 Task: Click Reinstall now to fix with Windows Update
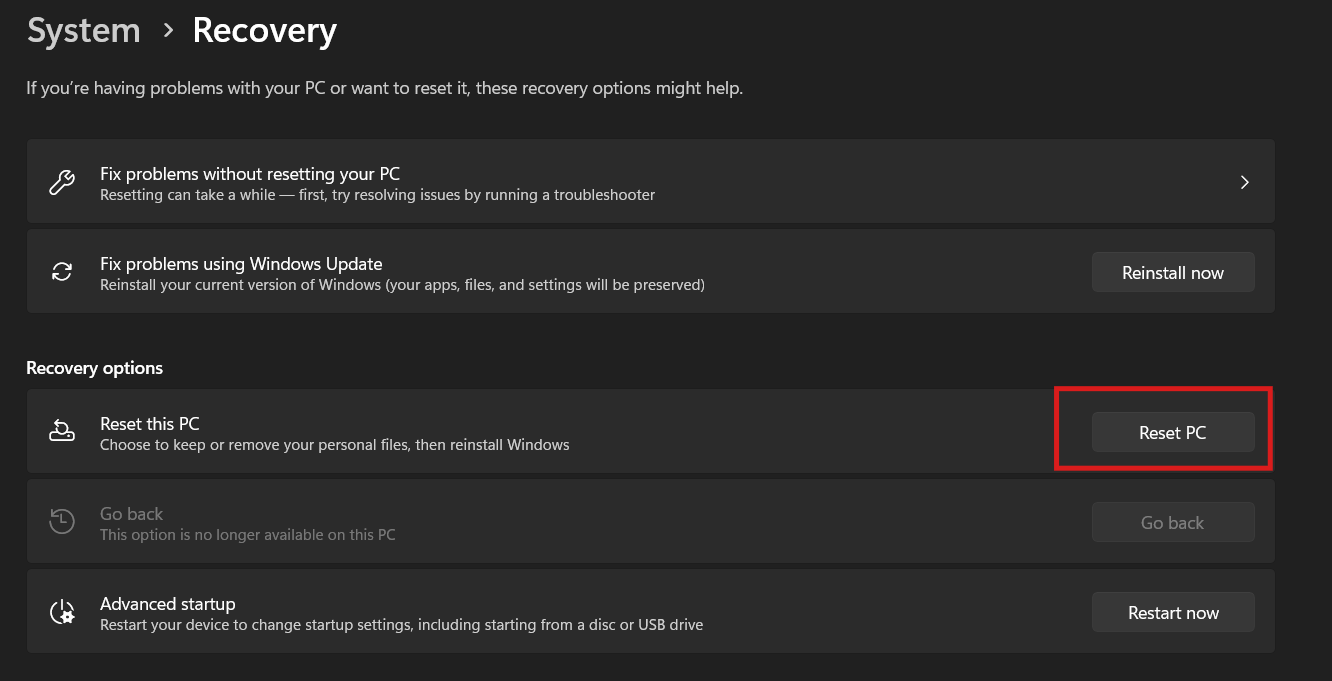(x=1173, y=271)
